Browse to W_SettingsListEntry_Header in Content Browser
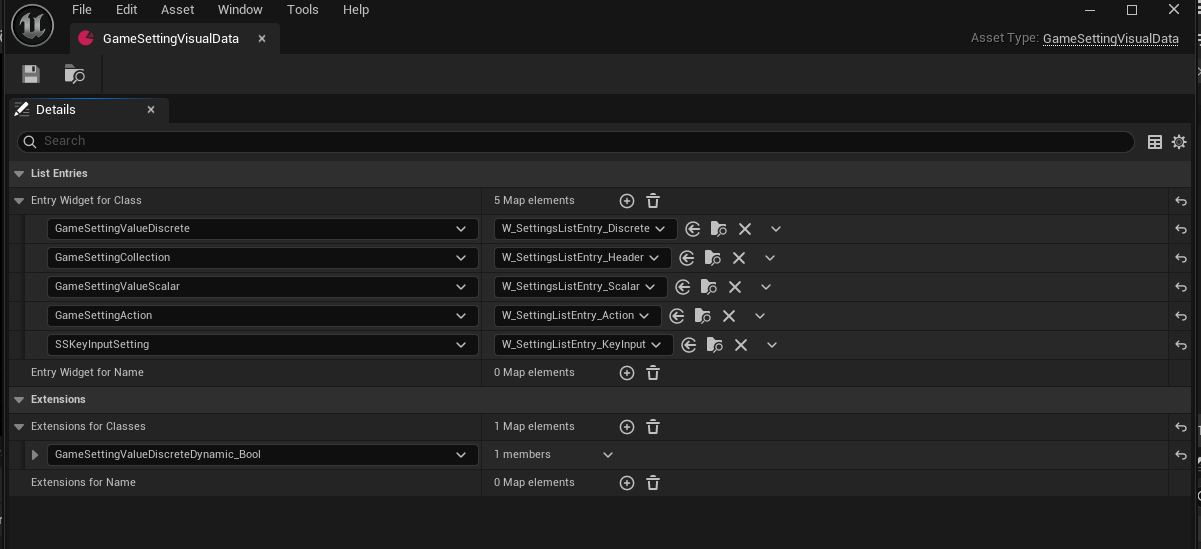Viewport: 1201px width, 549px height. tap(713, 258)
